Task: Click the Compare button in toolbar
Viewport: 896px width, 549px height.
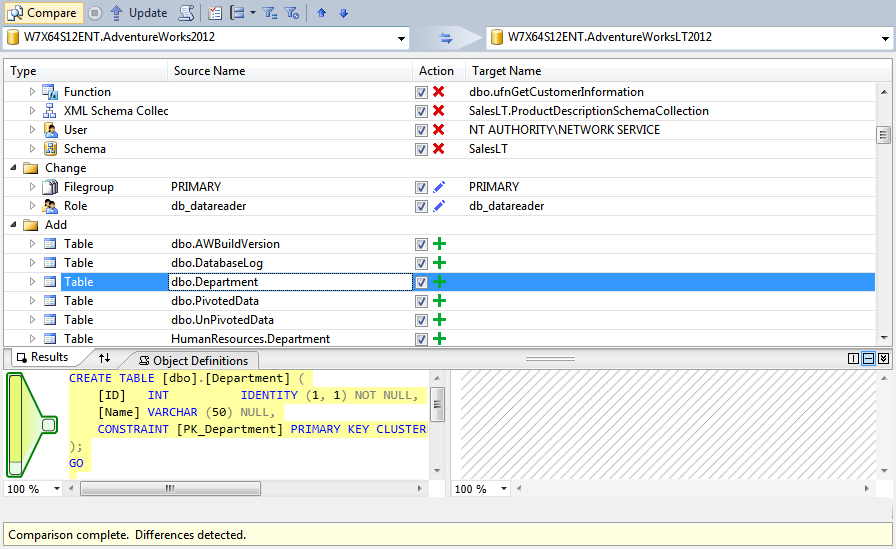Action: click(42, 13)
